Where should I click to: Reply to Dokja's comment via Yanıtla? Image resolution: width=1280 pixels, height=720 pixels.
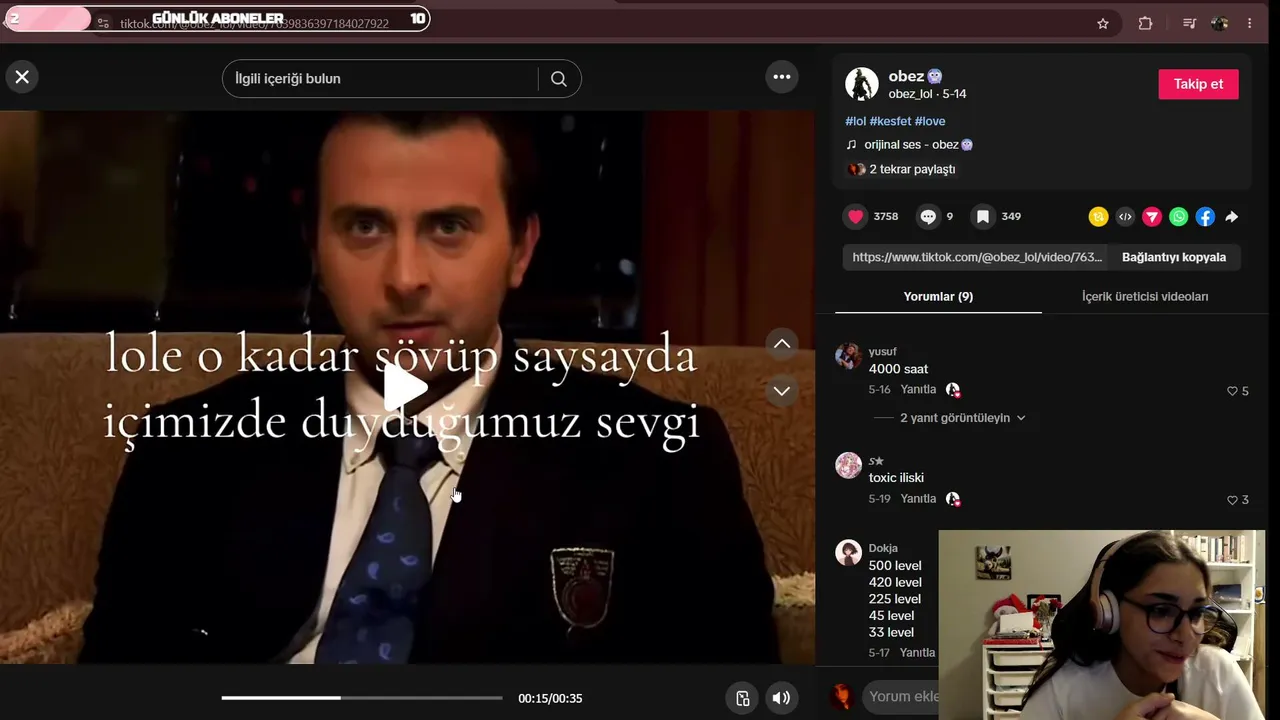pyautogui.click(x=917, y=653)
